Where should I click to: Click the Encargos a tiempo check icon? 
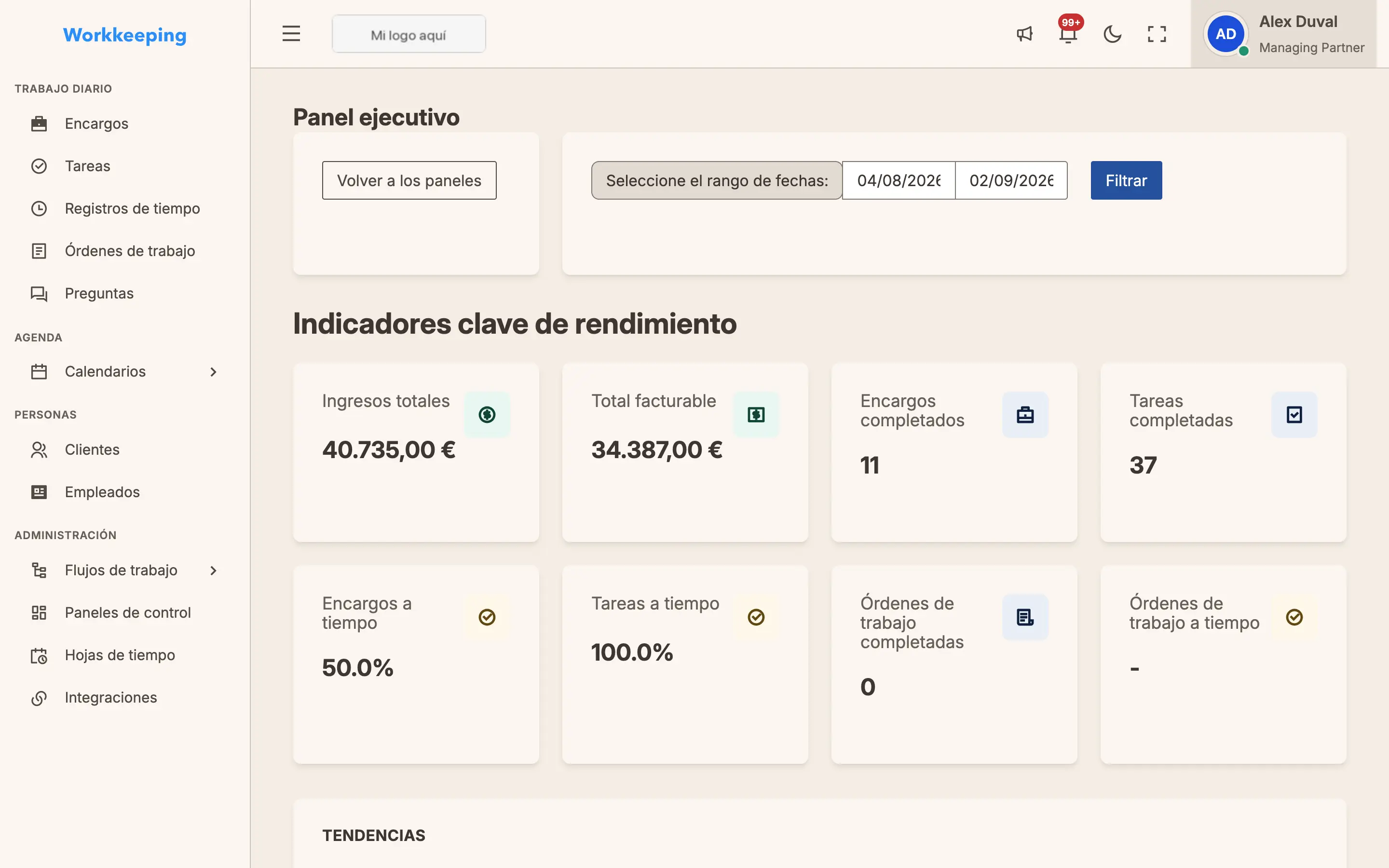tap(487, 617)
